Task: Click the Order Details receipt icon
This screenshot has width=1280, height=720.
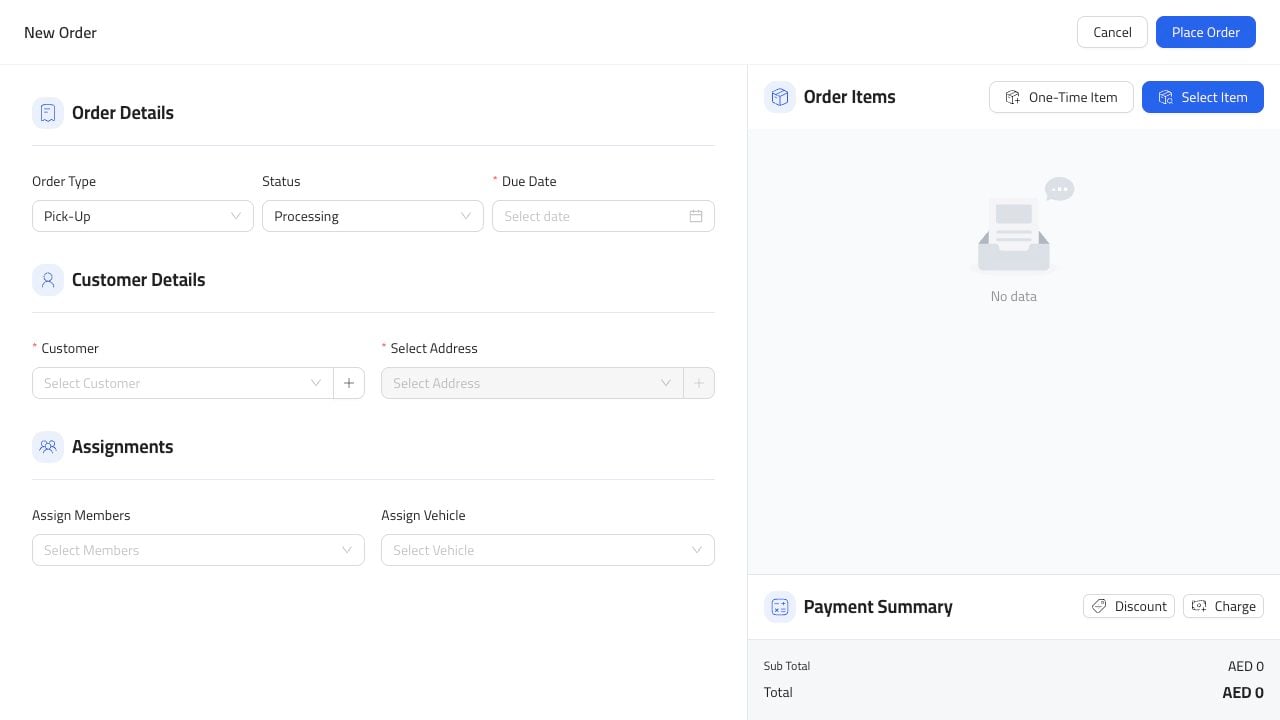Action: click(48, 113)
